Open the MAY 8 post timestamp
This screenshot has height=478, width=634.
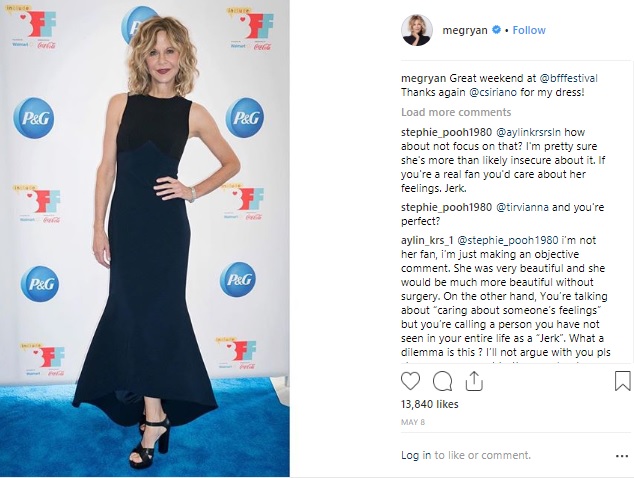(x=413, y=422)
